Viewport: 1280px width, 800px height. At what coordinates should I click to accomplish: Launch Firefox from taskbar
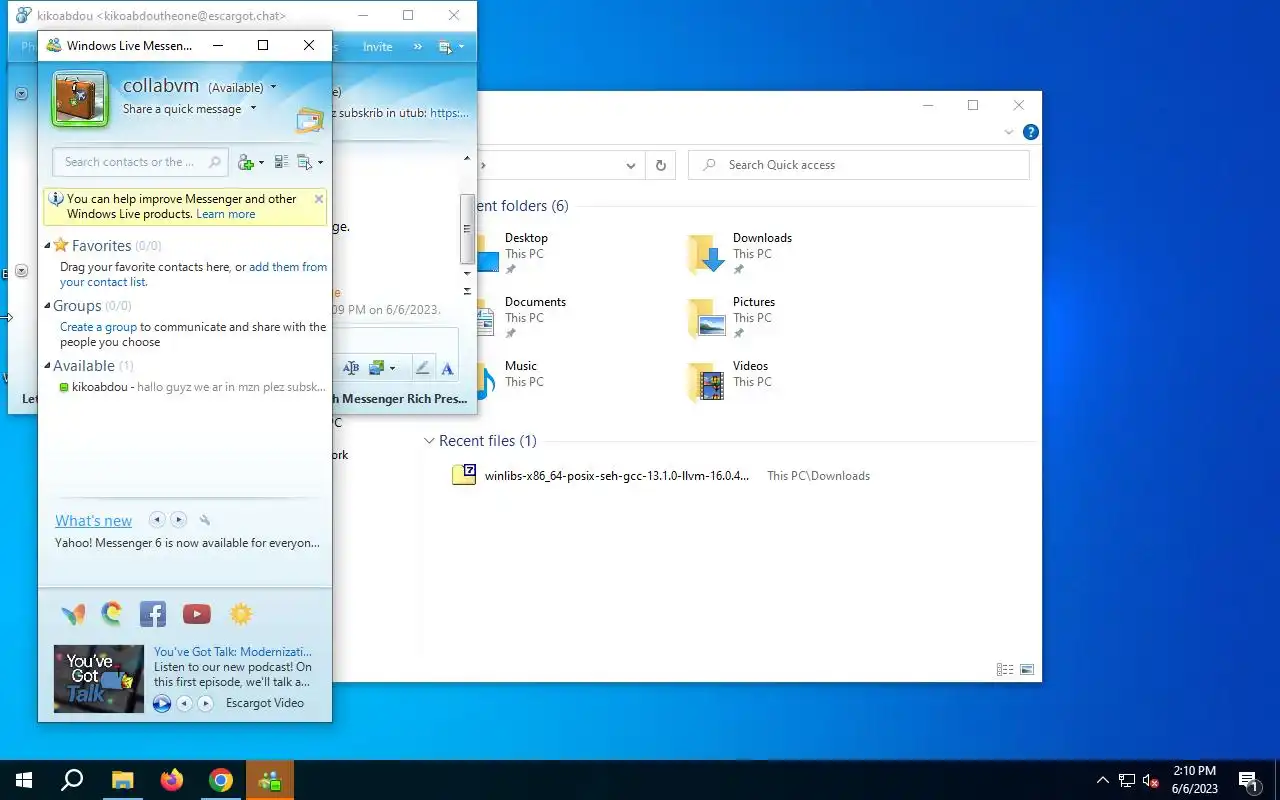click(172, 780)
